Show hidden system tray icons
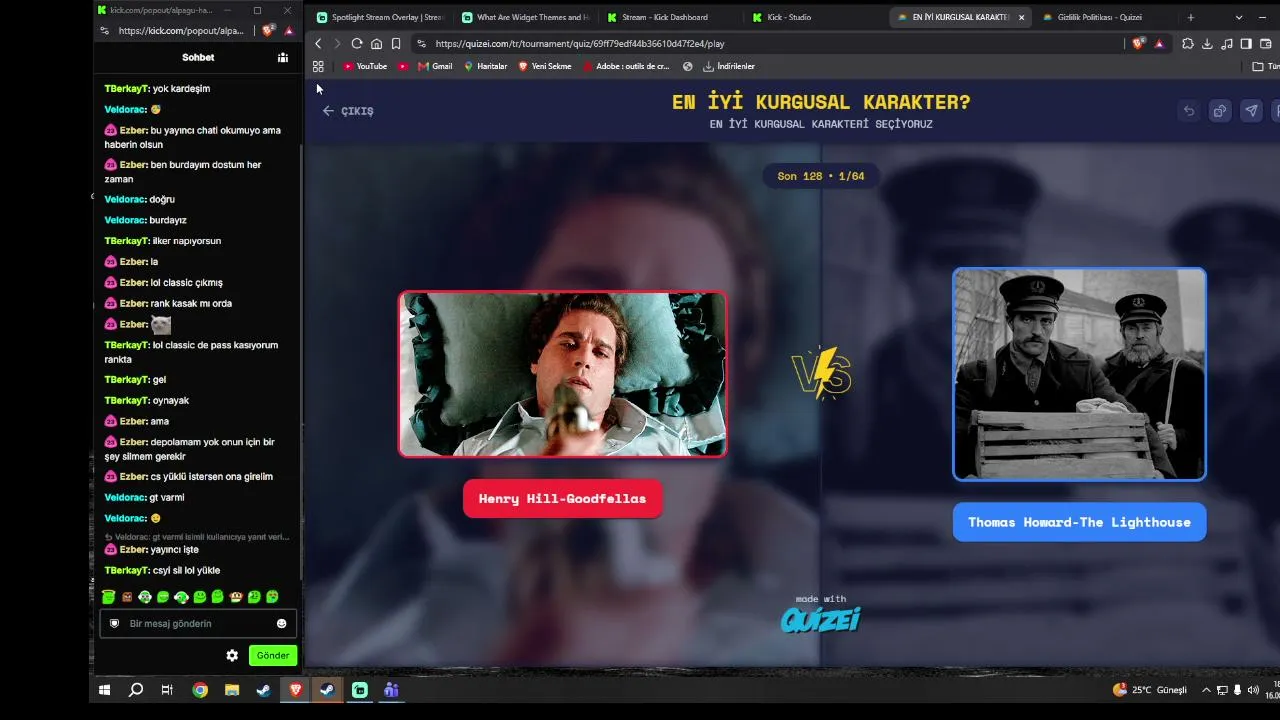Viewport: 1280px width, 720px height. click(x=1206, y=690)
